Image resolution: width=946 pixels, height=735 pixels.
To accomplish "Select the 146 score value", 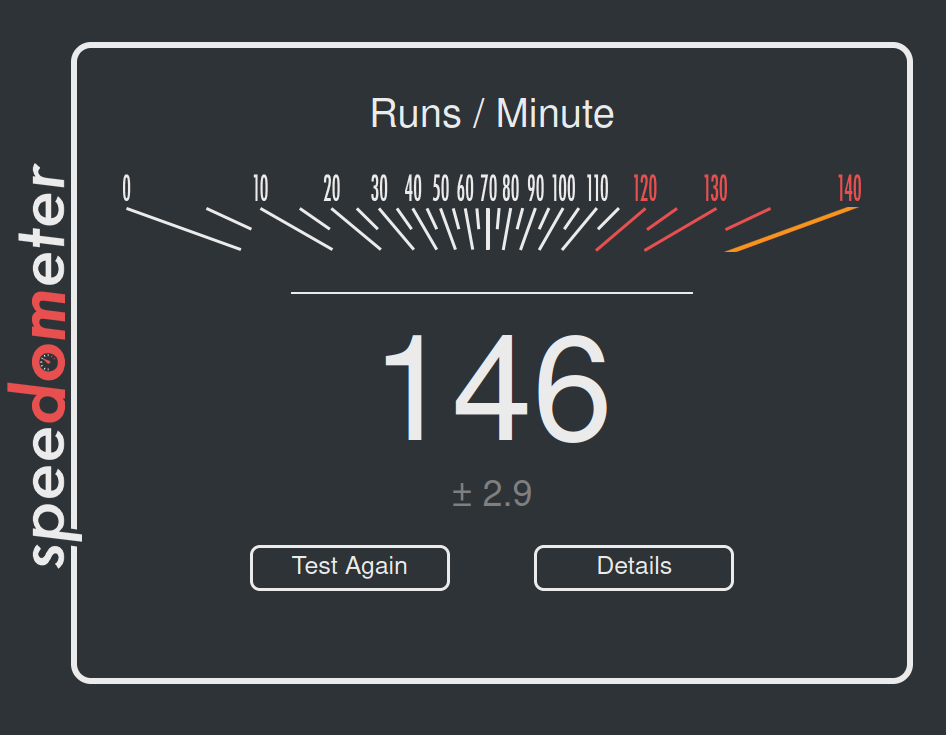I will [x=495, y=388].
